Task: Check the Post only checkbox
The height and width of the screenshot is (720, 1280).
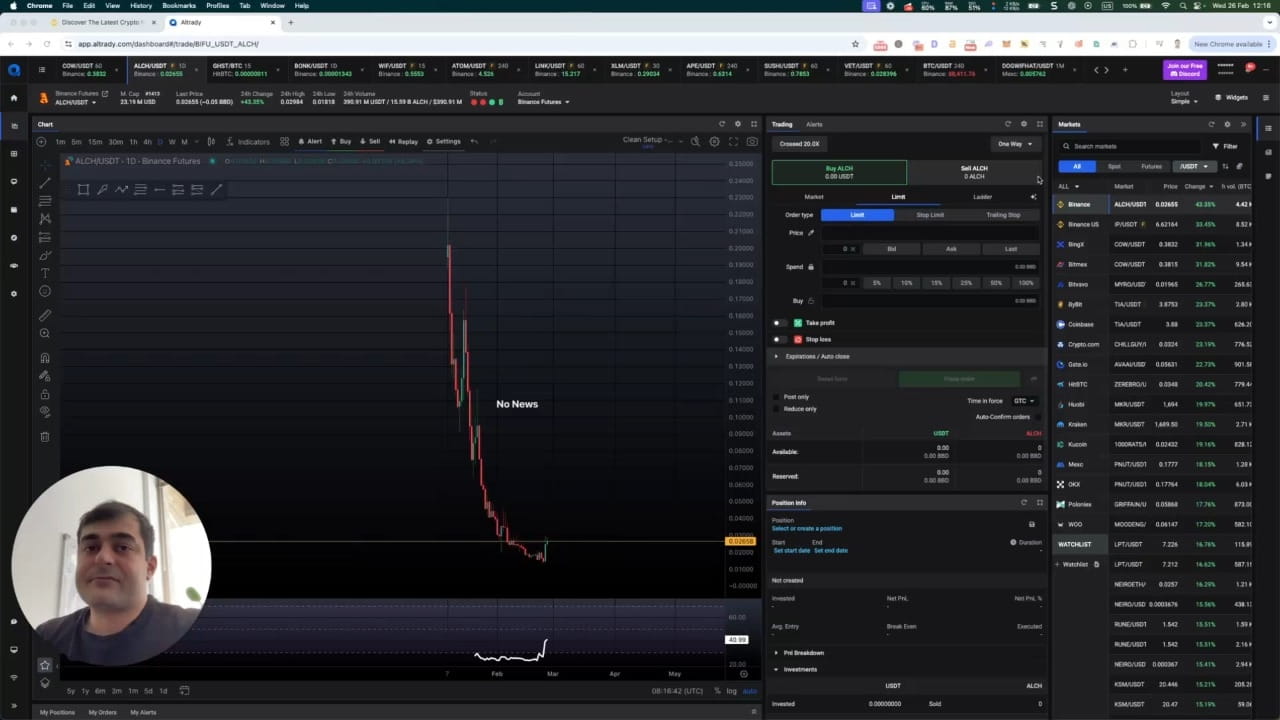Action: pos(777,397)
